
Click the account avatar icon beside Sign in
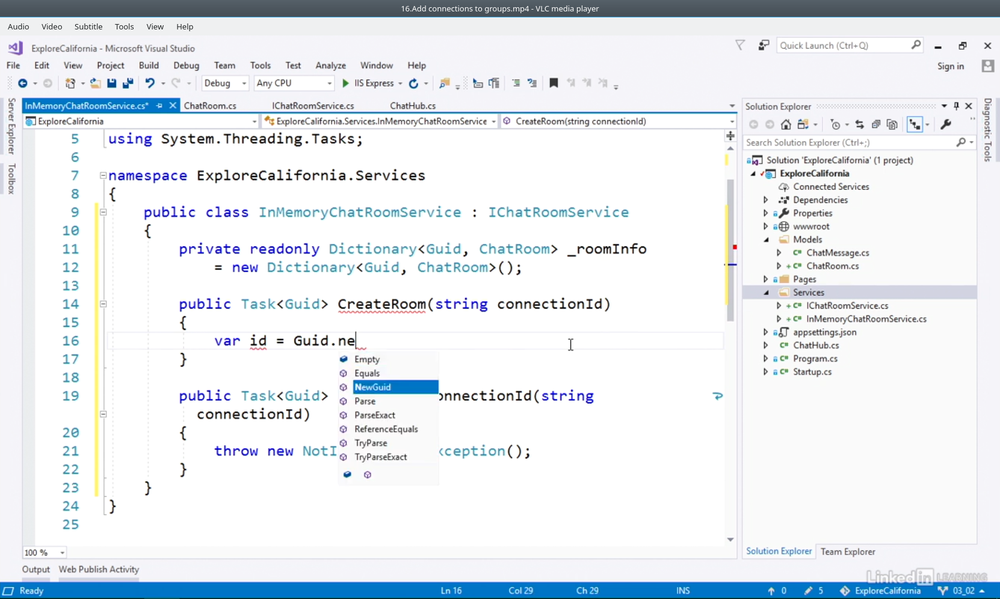[988, 66]
